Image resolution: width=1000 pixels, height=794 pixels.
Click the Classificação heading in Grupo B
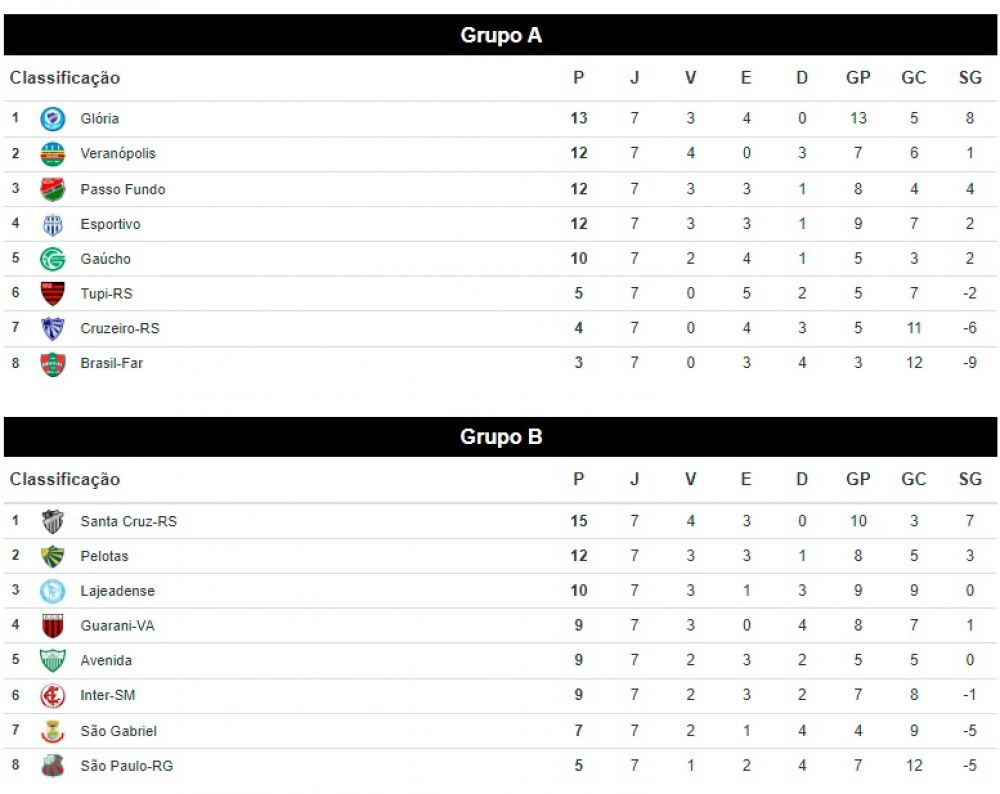[65, 480]
